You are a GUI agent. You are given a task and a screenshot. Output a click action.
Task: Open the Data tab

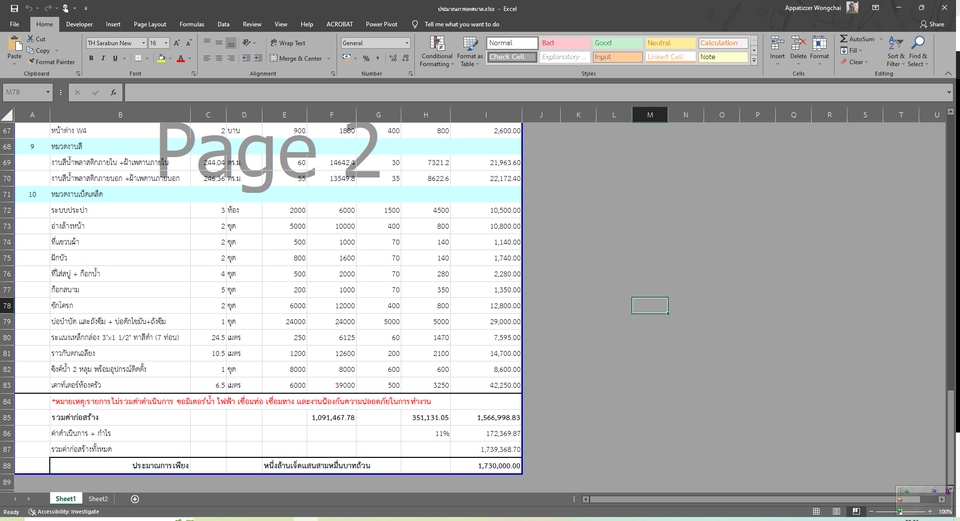pyautogui.click(x=223, y=24)
